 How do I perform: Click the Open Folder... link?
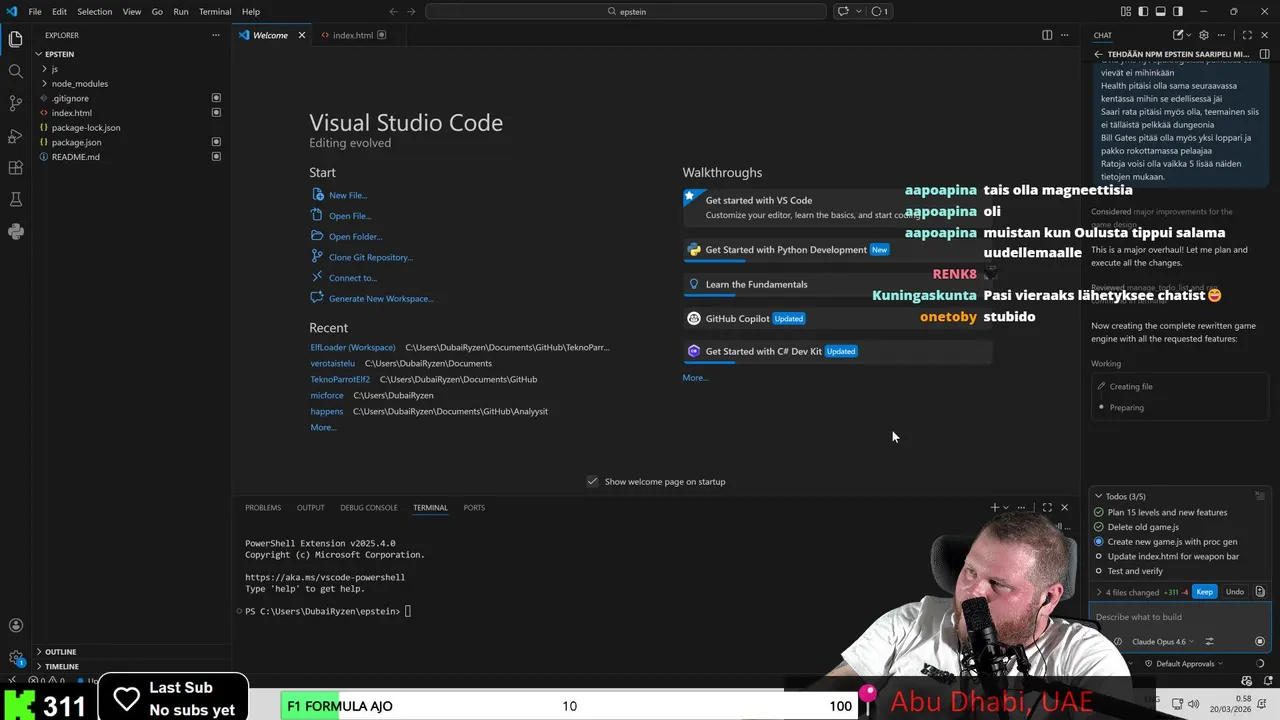356,237
